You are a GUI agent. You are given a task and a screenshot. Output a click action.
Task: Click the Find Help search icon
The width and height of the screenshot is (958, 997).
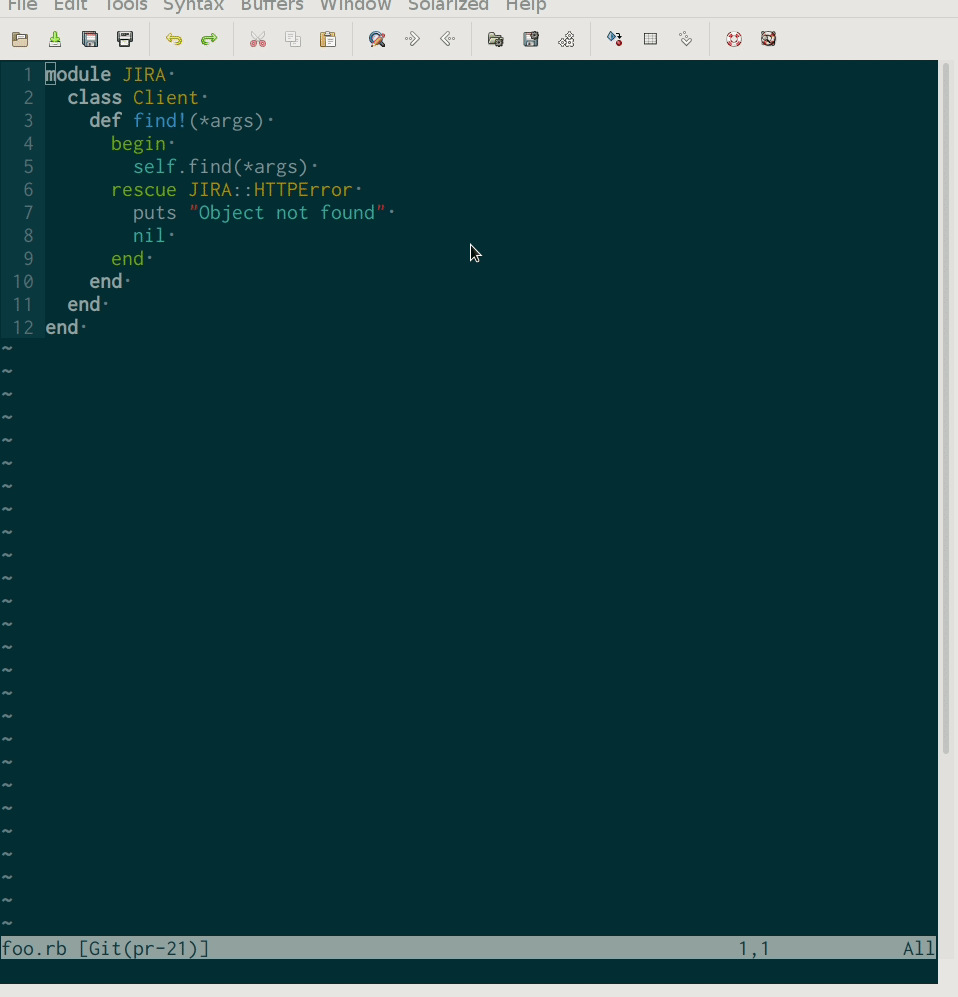[x=769, y=39]
